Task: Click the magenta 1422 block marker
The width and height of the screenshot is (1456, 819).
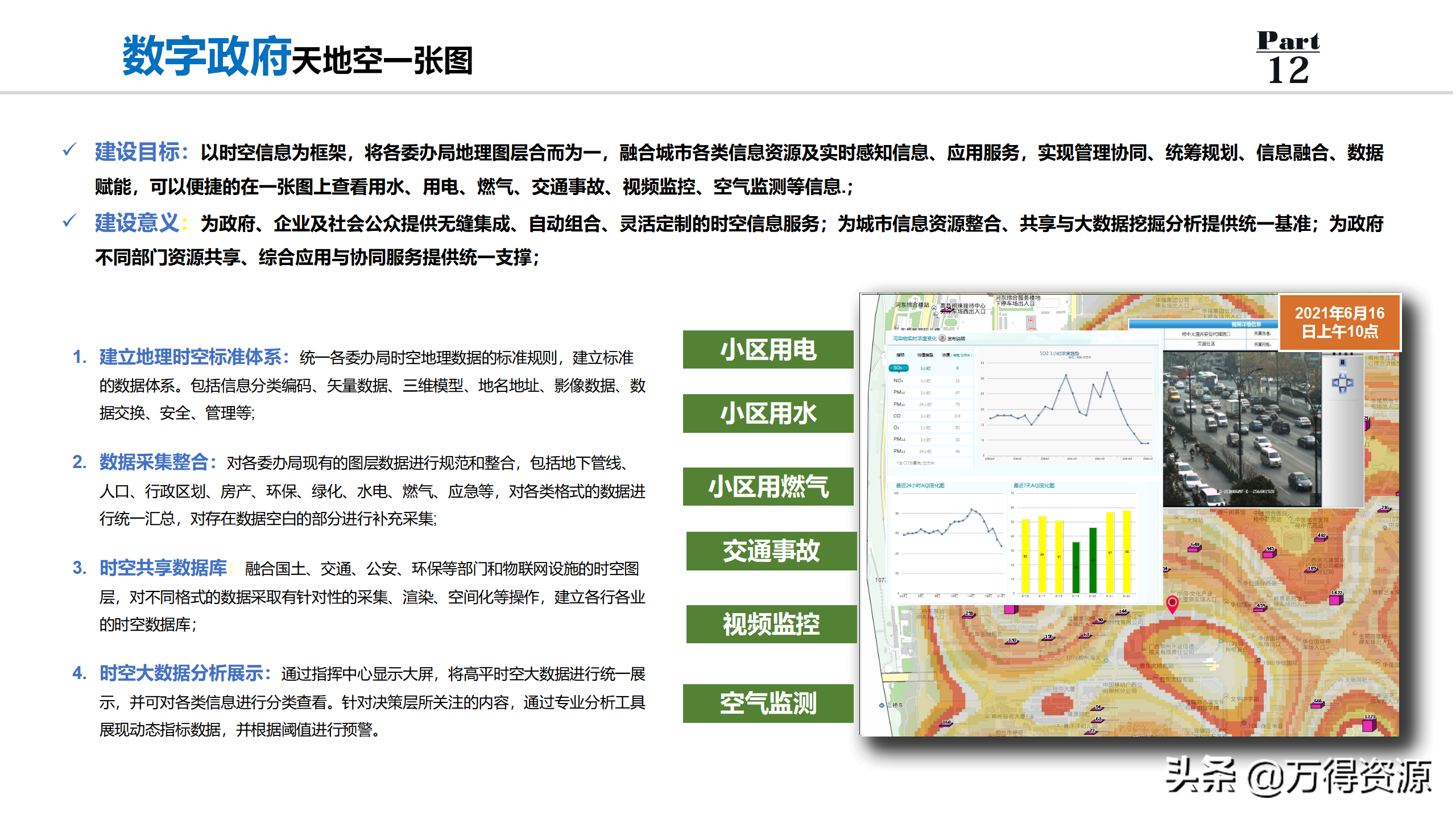Action: [x=1335, y=599]
